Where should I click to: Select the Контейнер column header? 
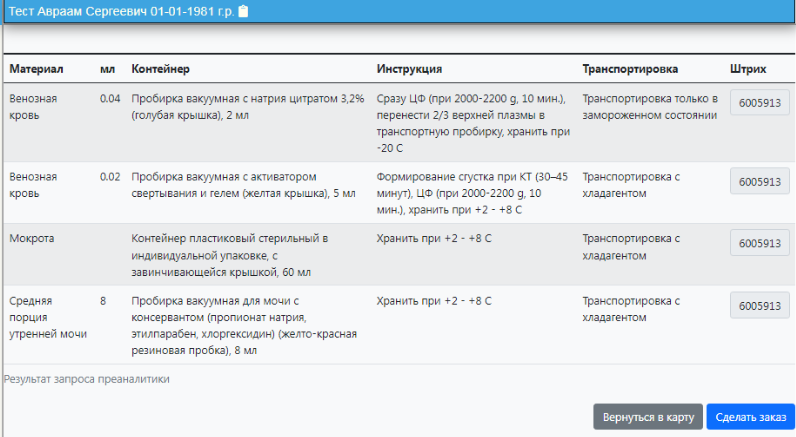coord(161,69)
